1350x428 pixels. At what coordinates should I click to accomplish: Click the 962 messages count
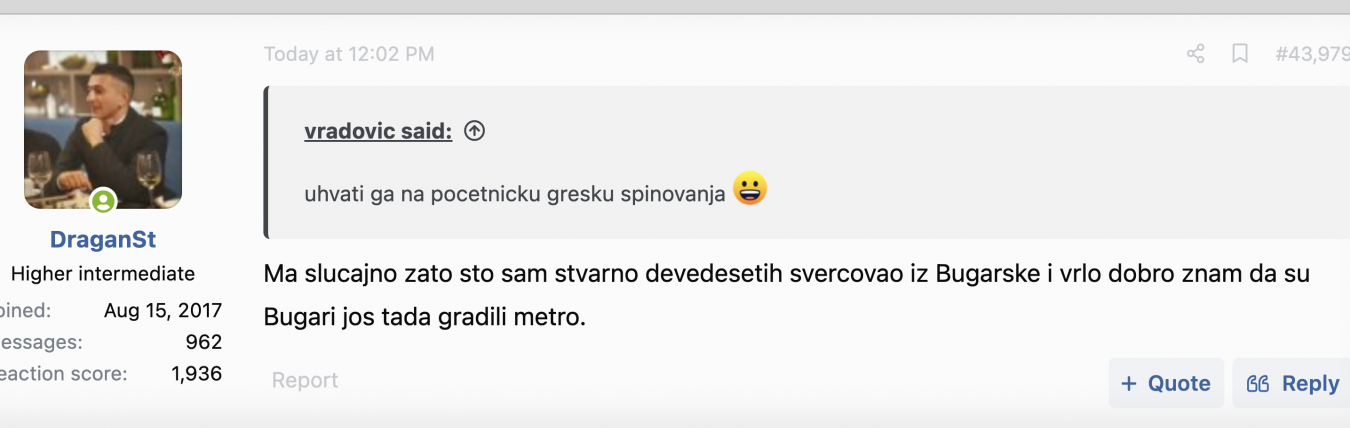click(203, 342)
